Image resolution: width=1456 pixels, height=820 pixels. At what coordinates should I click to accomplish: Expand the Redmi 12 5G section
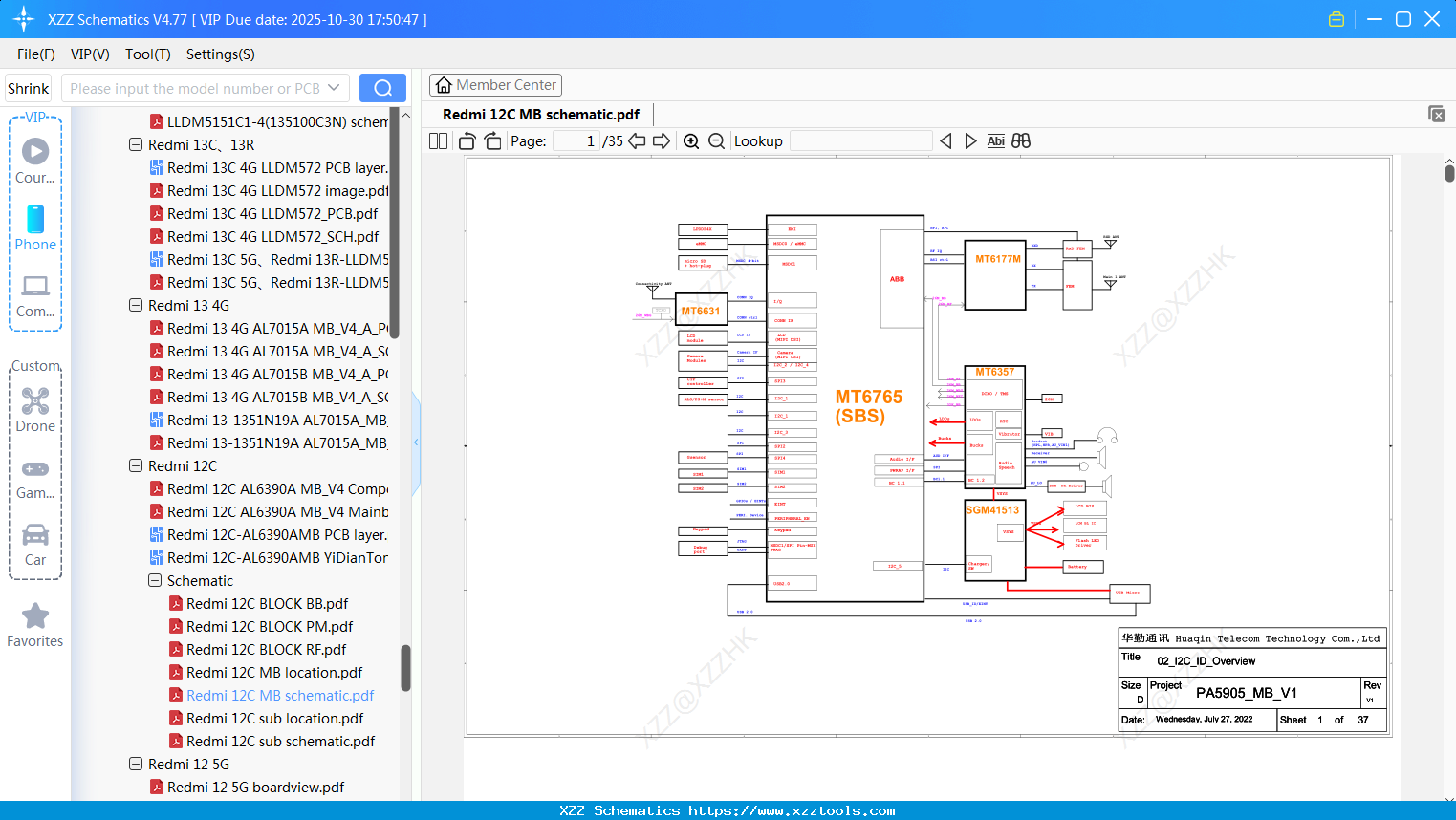click(135, 764)
